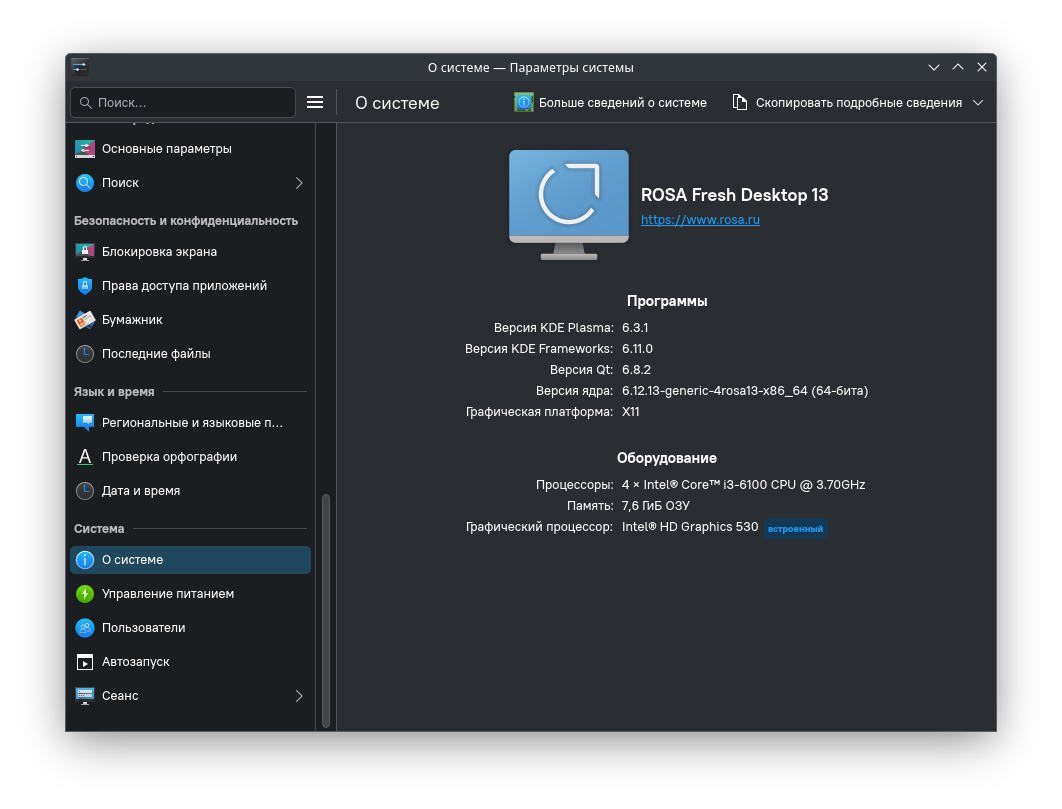1062x809 pixels.
Task: Click the sidebar vertical scrollbar
Action: coord(325,610)
